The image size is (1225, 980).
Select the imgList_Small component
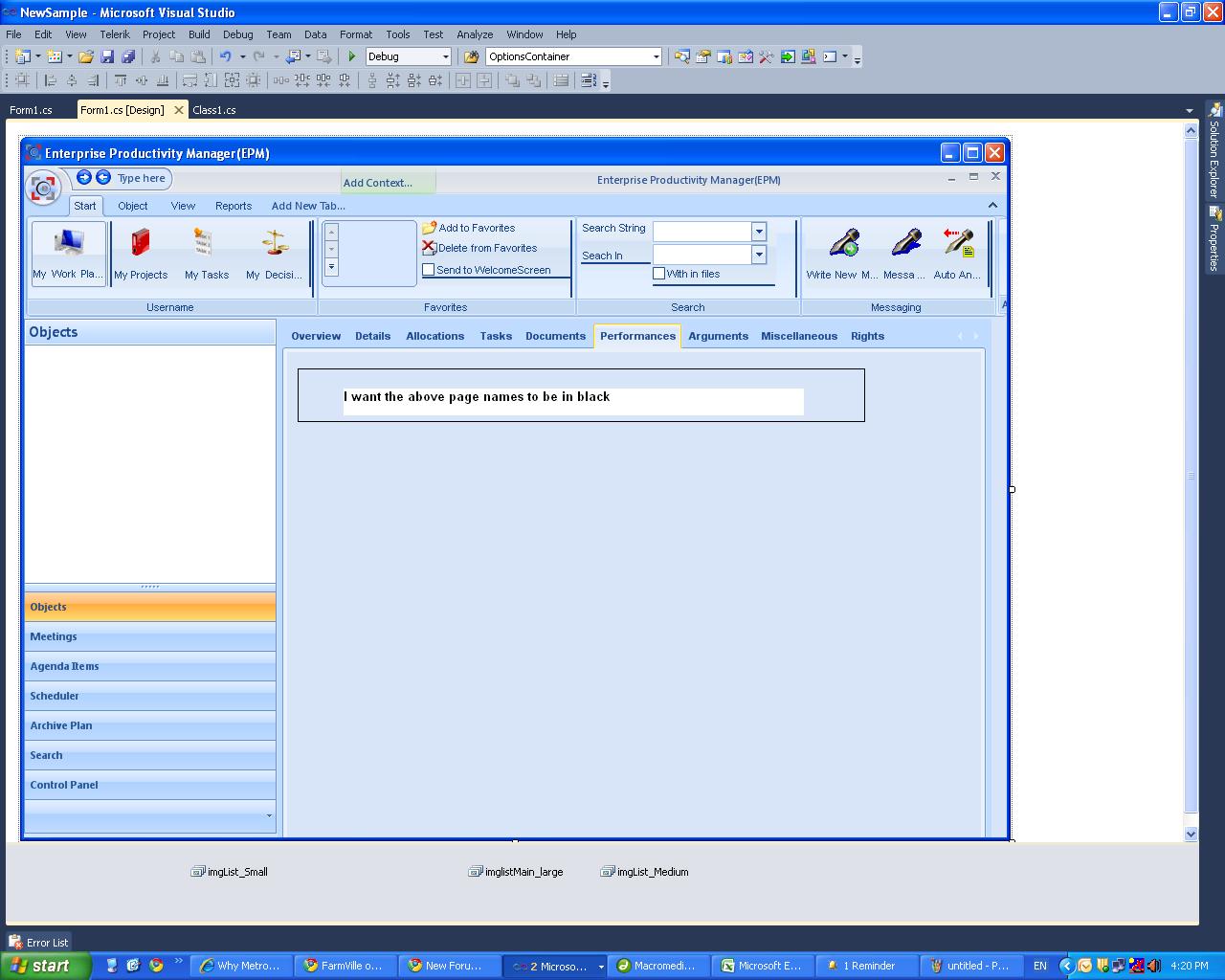(230, 872)
